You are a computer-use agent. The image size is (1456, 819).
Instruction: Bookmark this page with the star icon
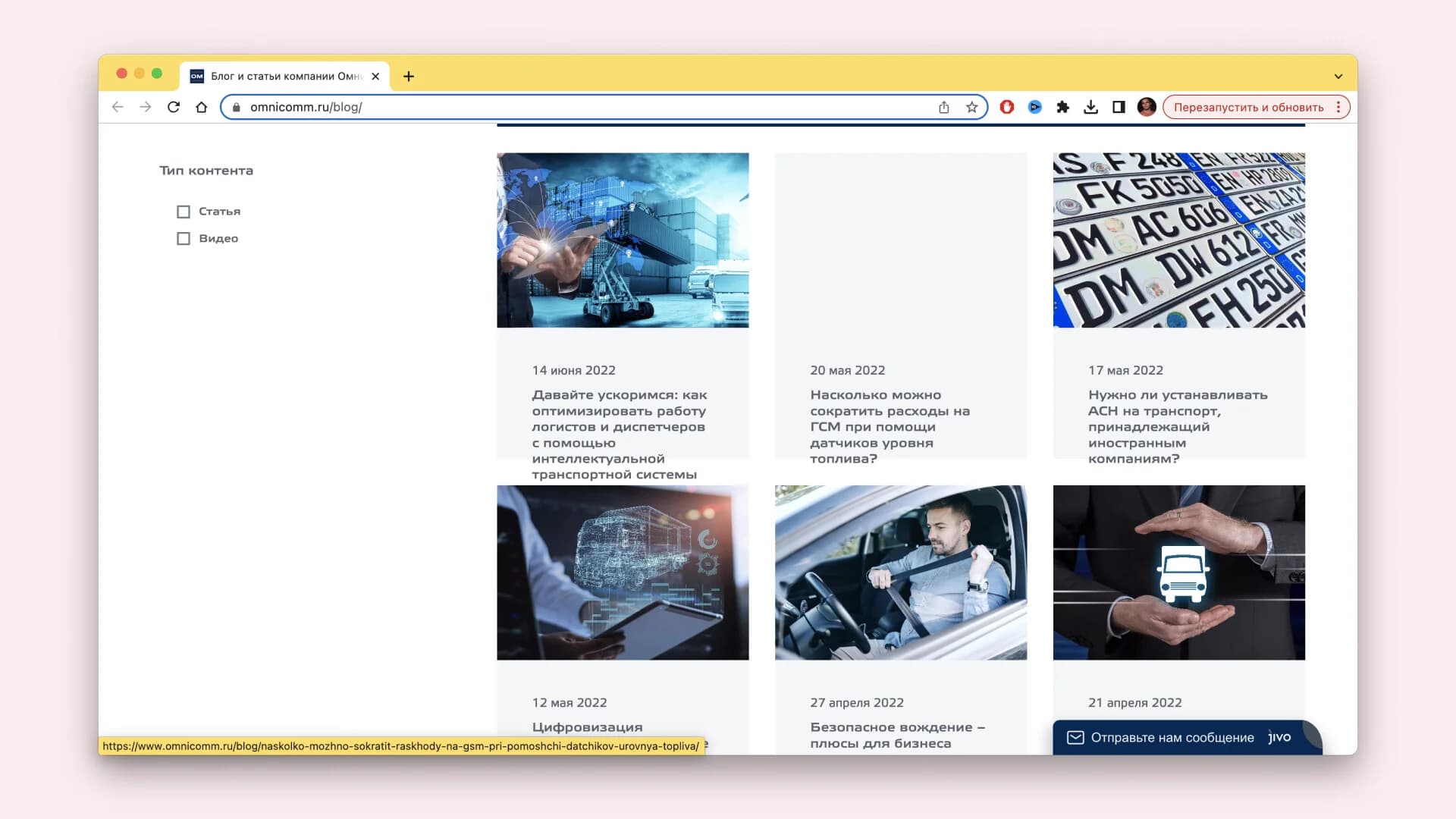(971, 107)
